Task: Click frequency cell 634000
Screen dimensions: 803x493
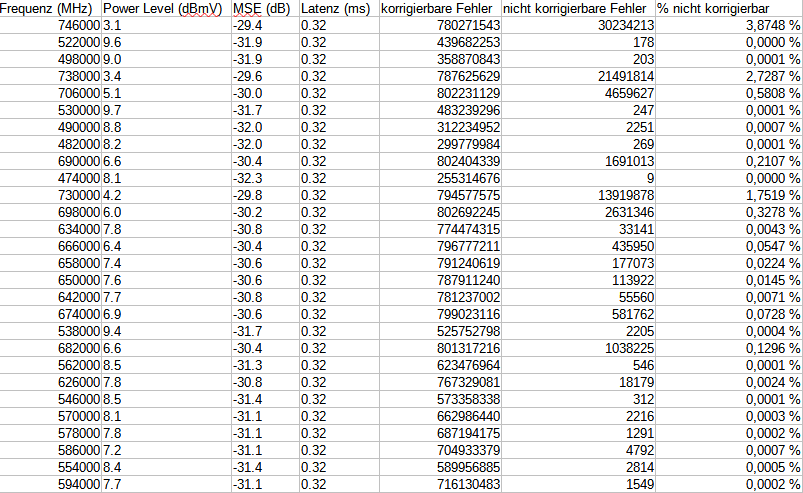Action: [x=51, y=229]
